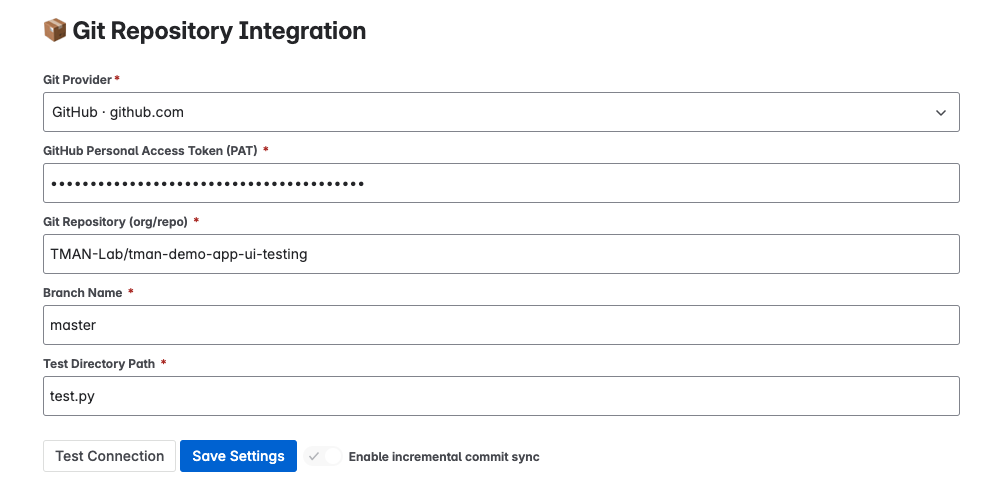Expand the Git Provider dropdown chevron
This screenshot has width=988, height=500.
[941, 113]
